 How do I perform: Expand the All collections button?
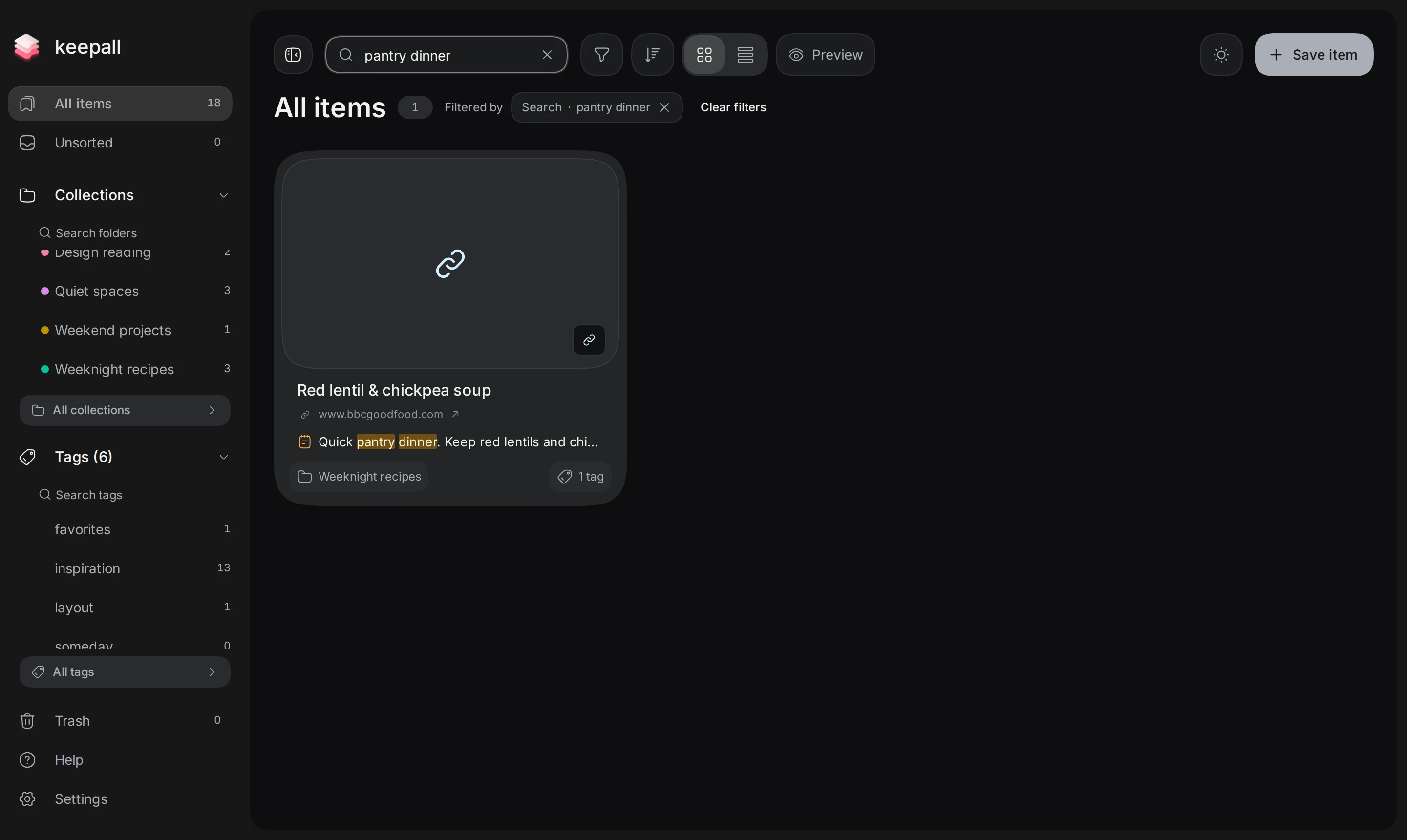pyautogui.click(x=125, y=410)
